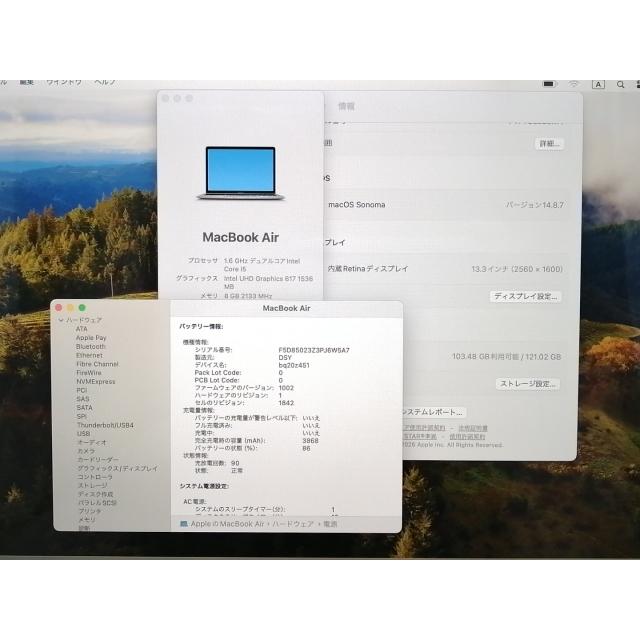Open the ウインドウ menu
This screenshot has width=640, height=640.
tap(64, 82)
